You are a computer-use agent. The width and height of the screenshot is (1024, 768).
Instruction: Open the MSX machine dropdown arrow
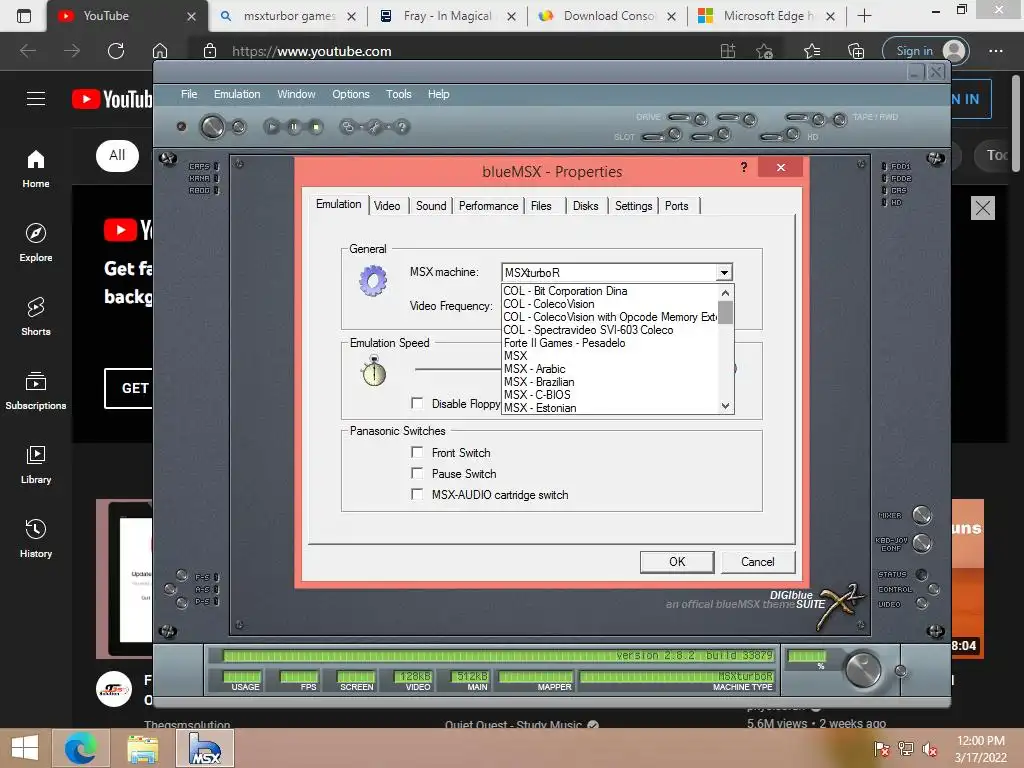(724, 272)
